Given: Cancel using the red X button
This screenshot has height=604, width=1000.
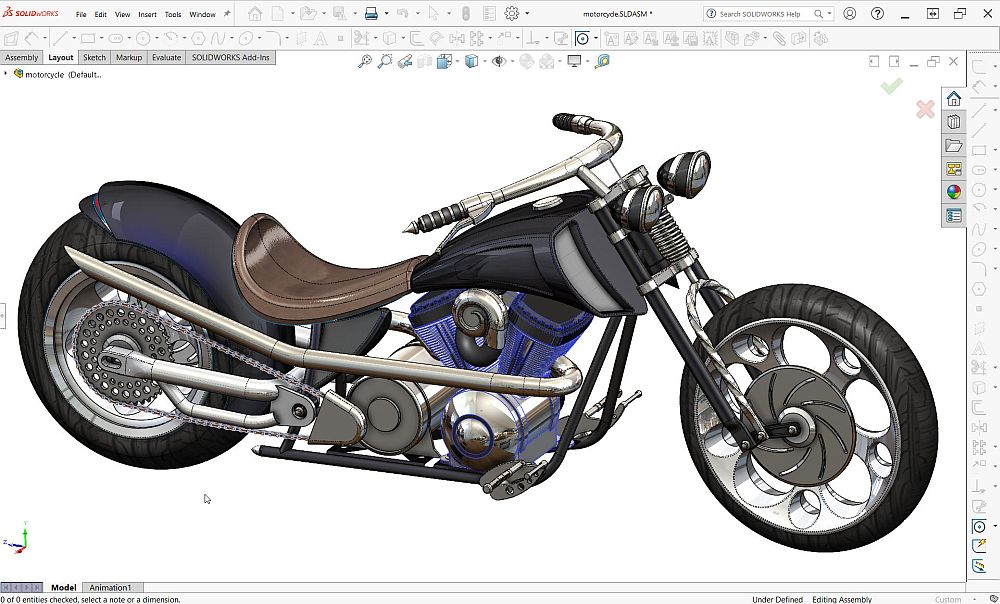Looking at the screenshot, I should [x=925, y=108].
